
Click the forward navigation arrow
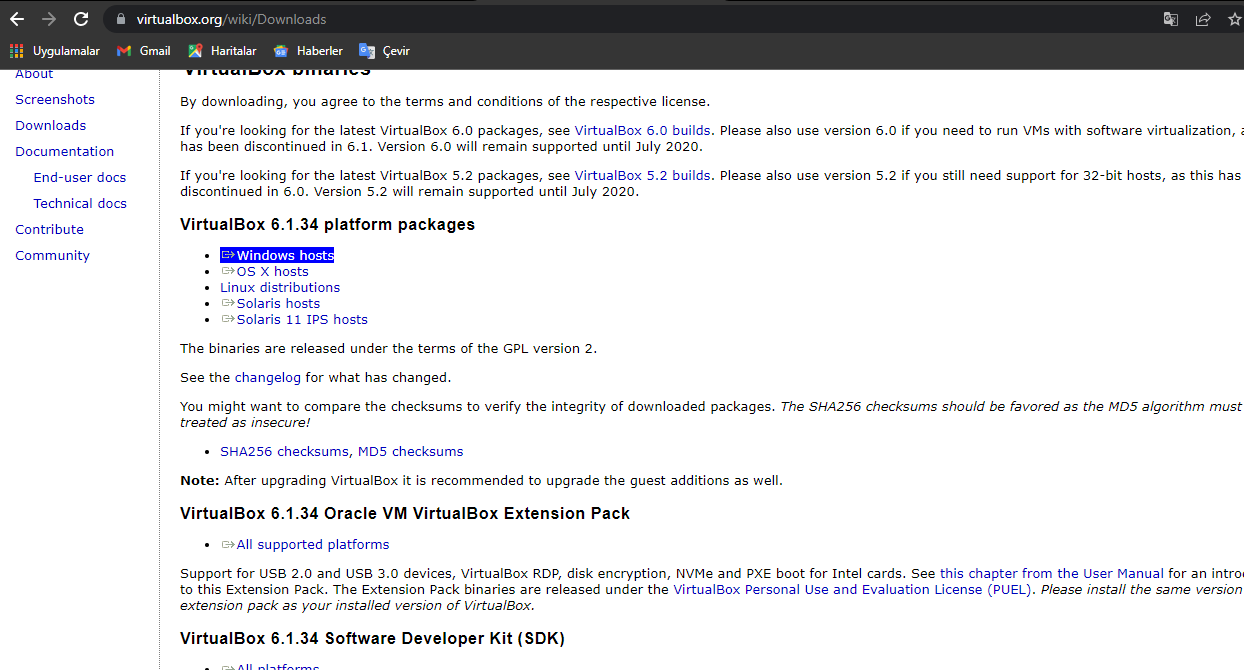pyautogui.click(x=49, y=19)
